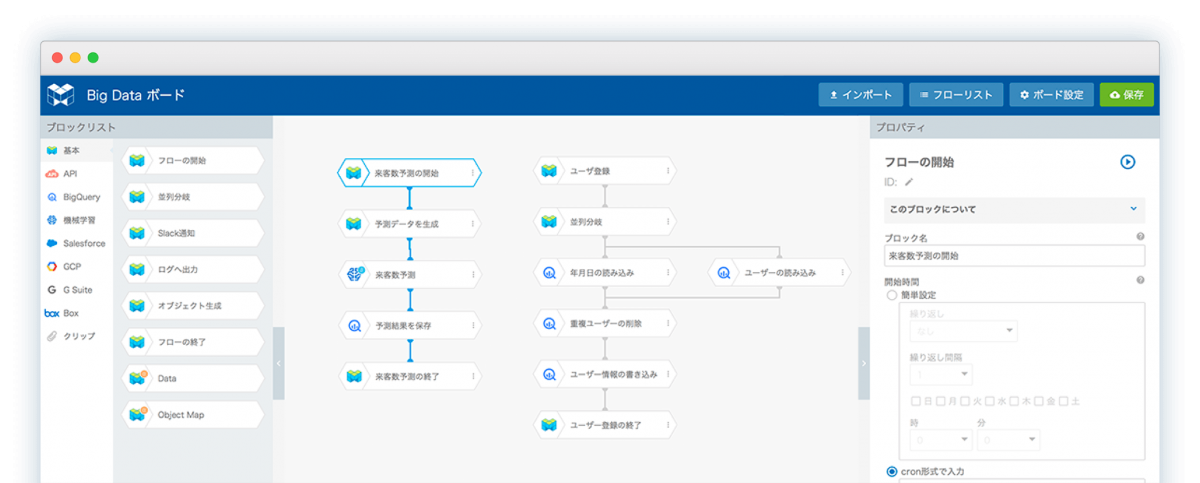Select the cron形式で入力 radio button
This screenshot has width=1200, height=483.
click(x=892, y=471)
